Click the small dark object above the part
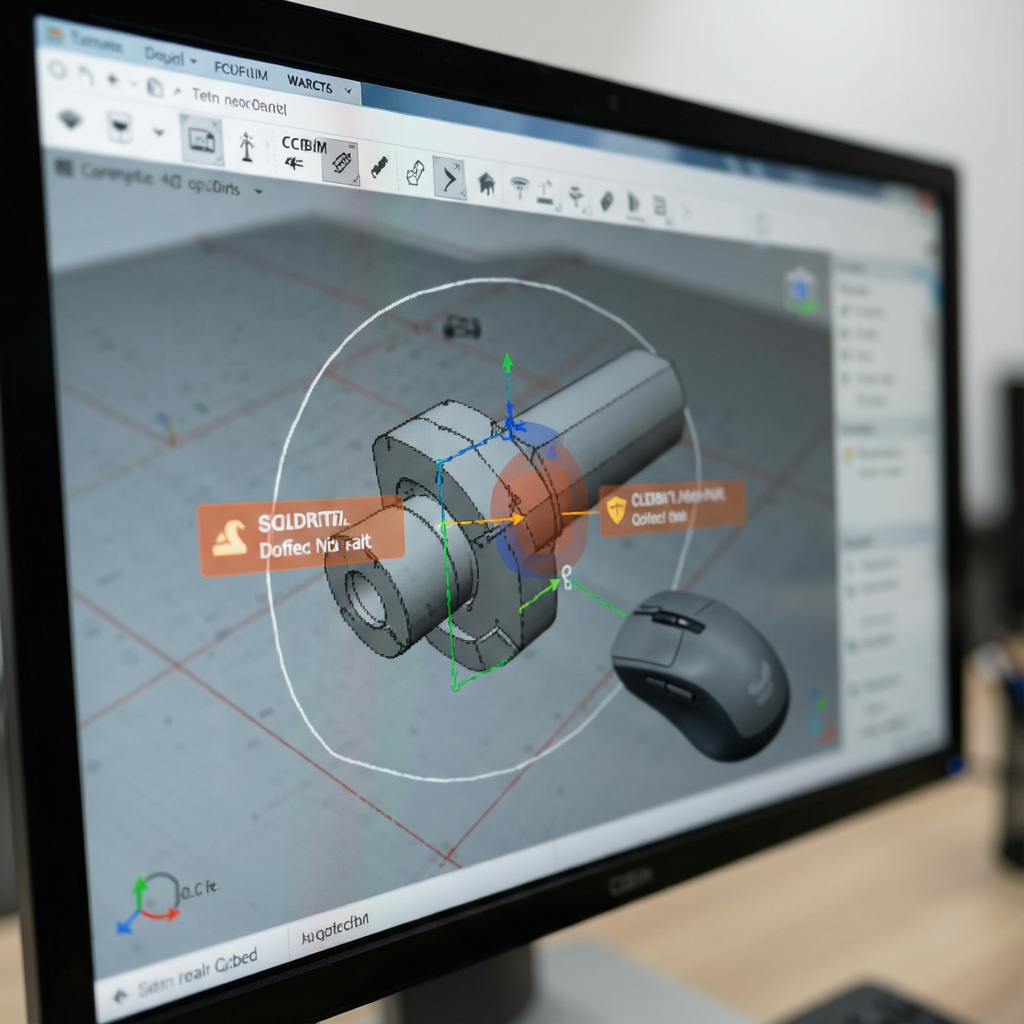 point(462,327)
